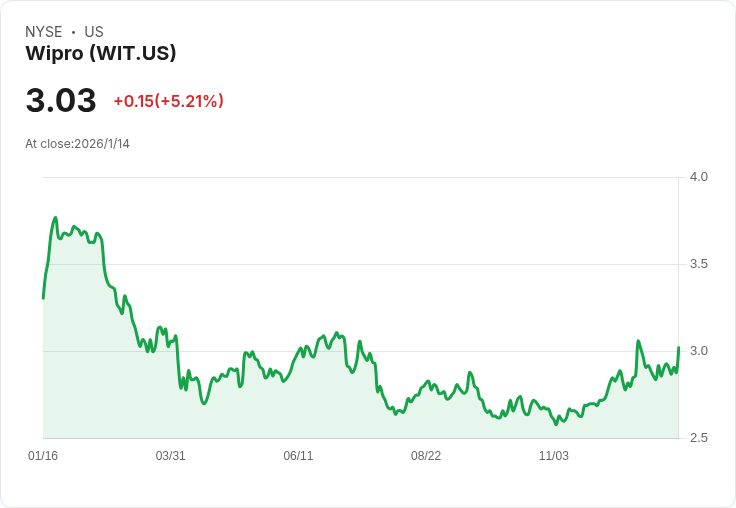Click the chart line's lowest point

click(557, 424)
